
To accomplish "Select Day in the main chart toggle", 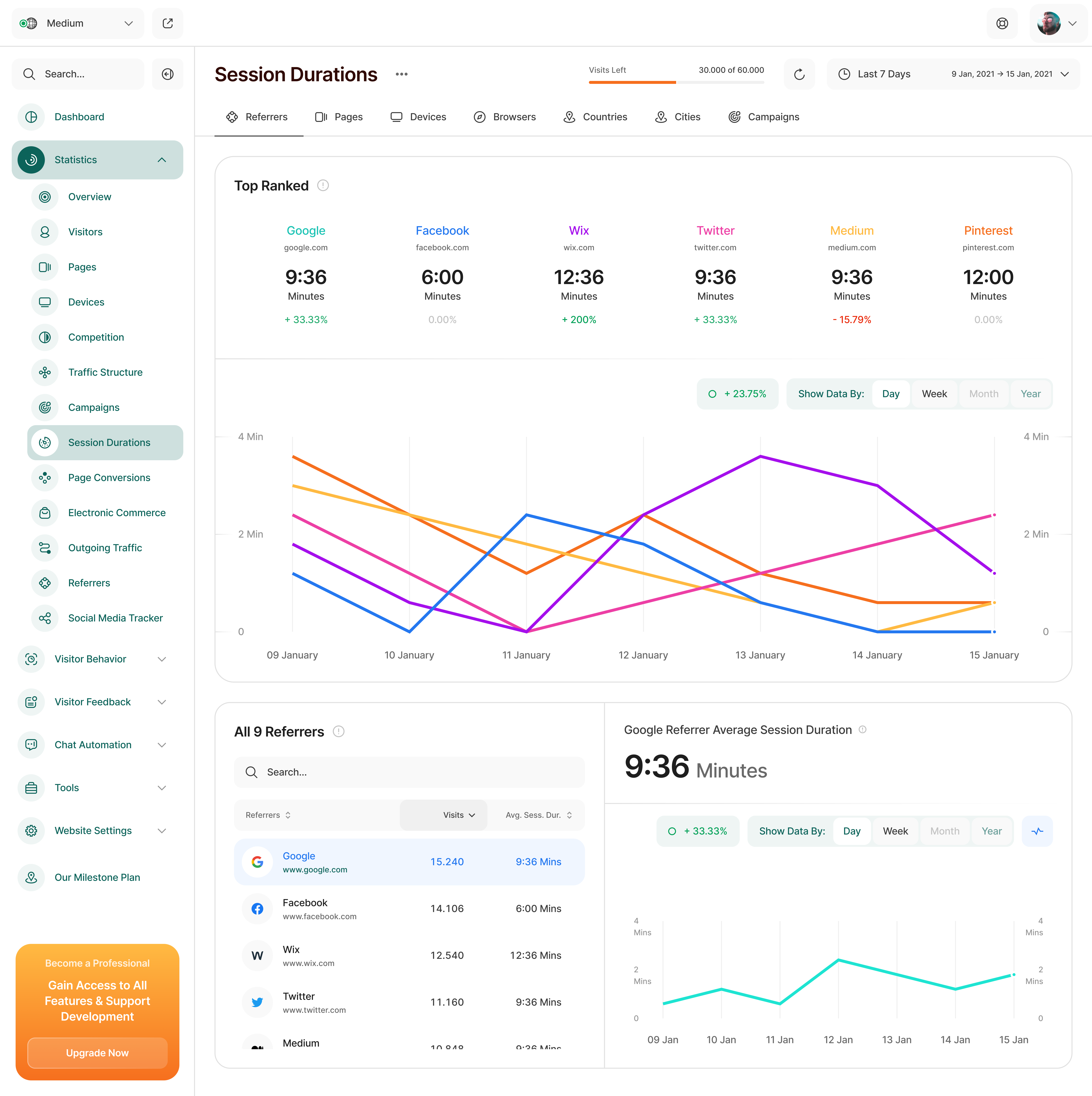I will [x=891, y=394].
